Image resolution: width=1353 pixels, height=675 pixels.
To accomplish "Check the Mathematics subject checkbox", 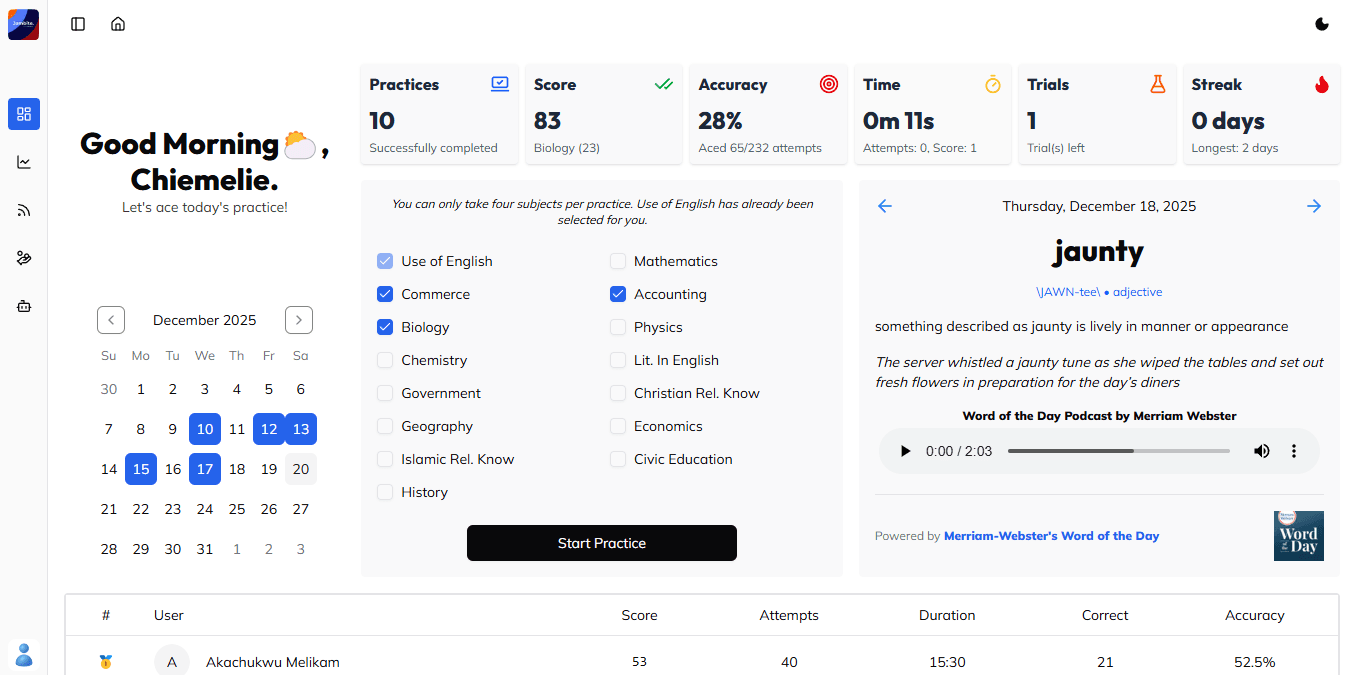I will pos(618,261).
